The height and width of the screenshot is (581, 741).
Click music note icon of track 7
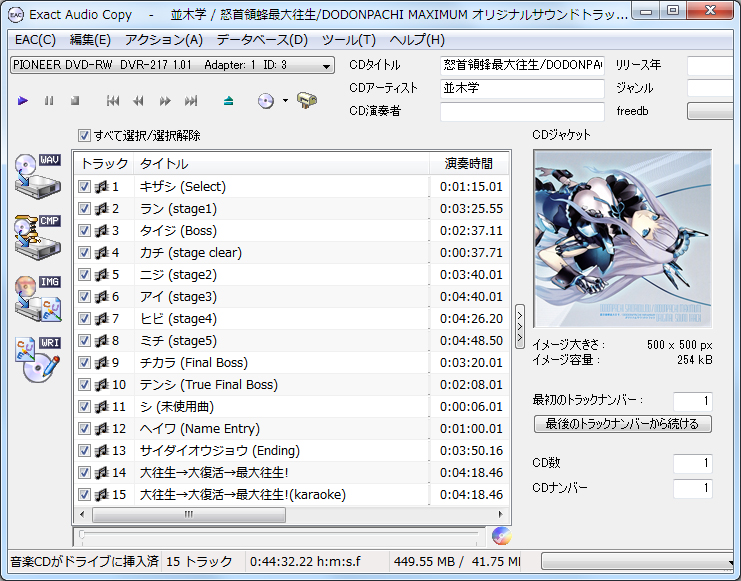pyautogui.click(x=102, y=319)
